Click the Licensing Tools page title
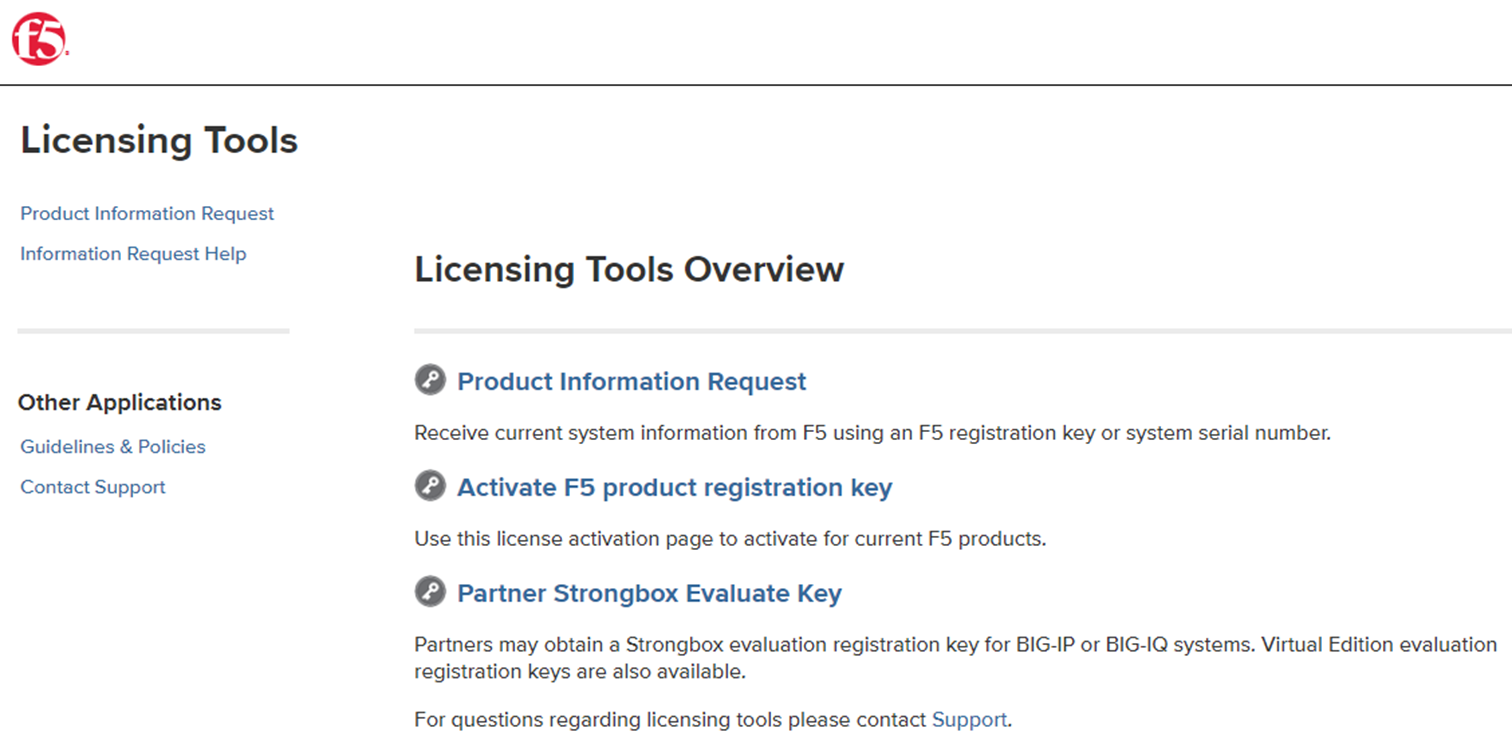This screenshot has width=1512, height=752. 159,140
